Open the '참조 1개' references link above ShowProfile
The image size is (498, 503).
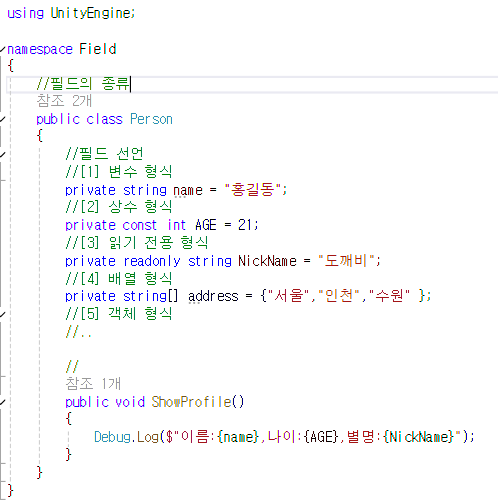point(93,384)
